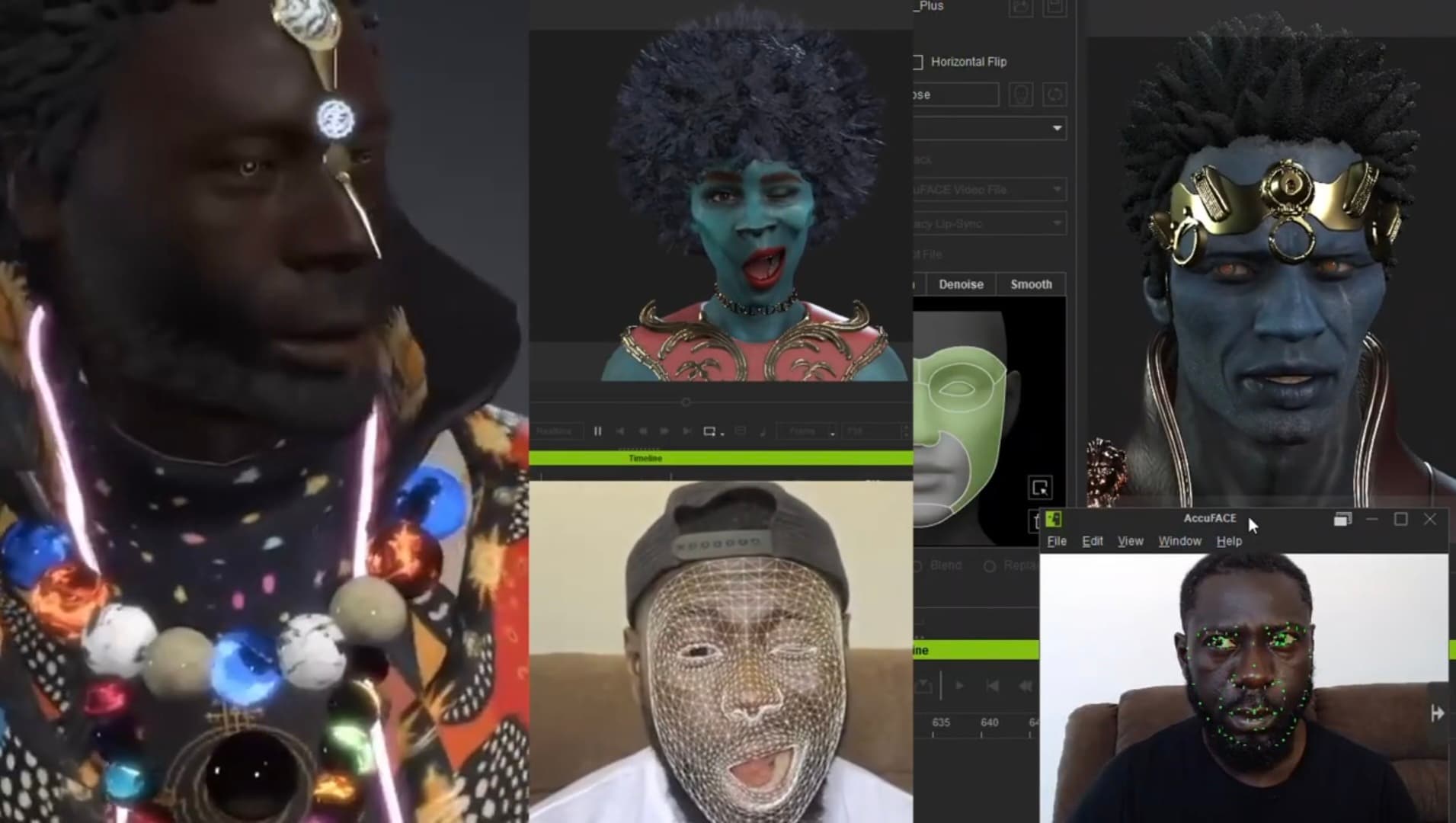Open the Legacy Lip-Sync dropdown

click(990, 223)
